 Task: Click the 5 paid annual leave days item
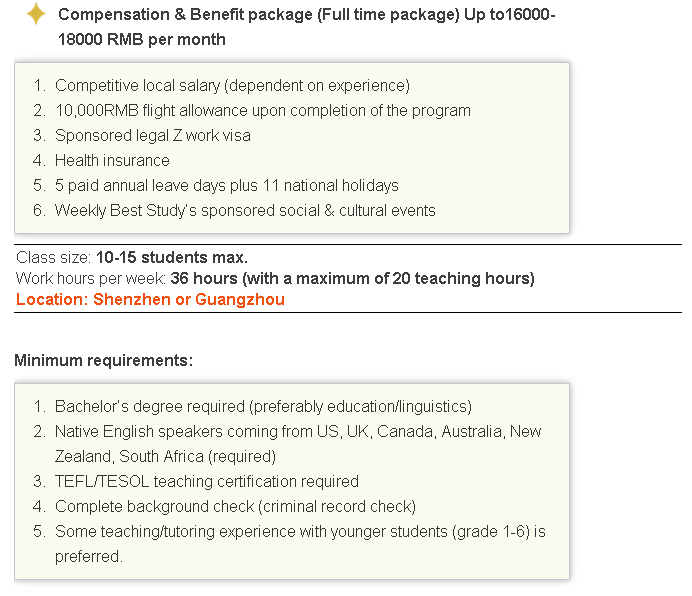click(x=226, y=185)
